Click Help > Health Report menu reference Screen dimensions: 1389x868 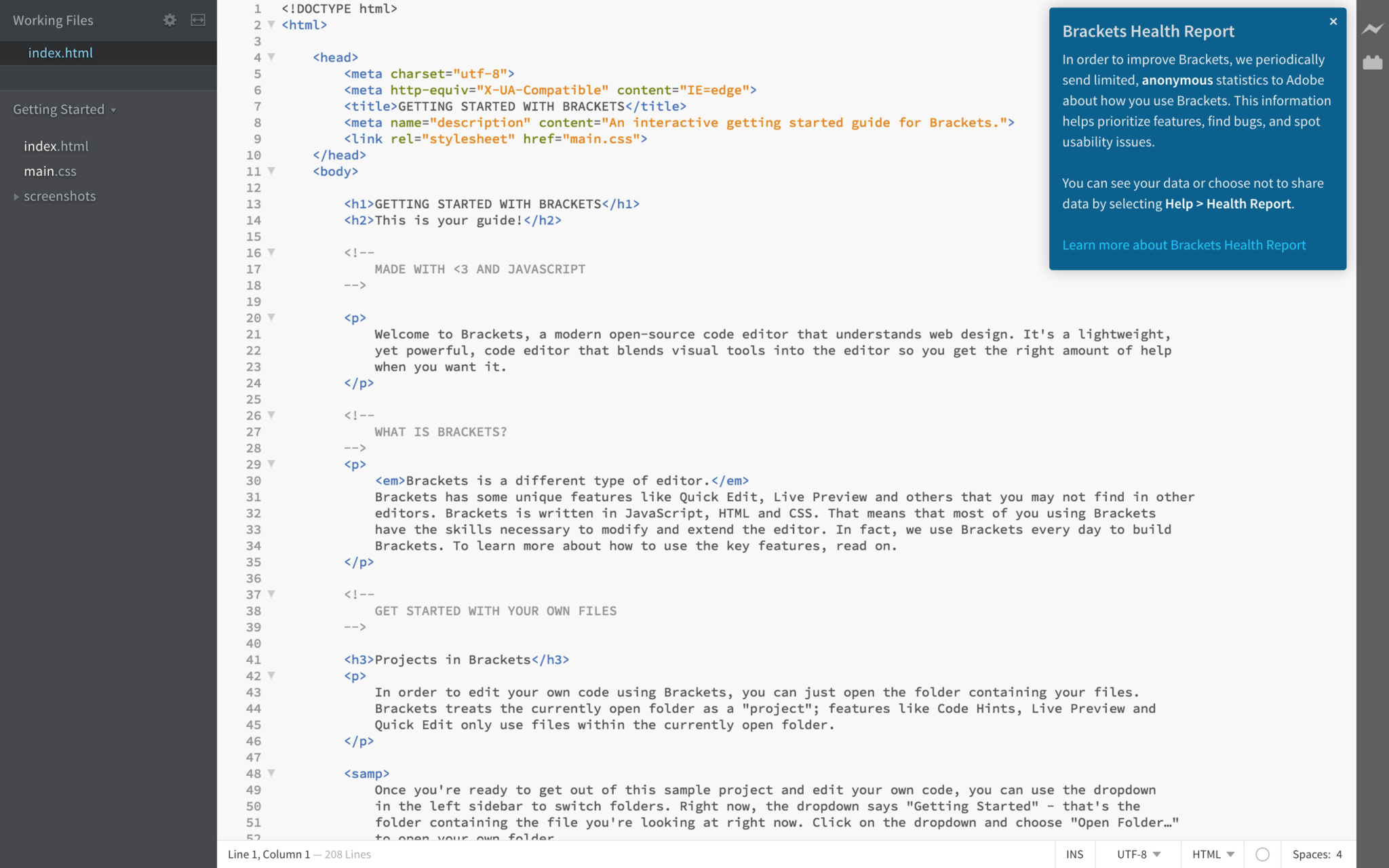pyautogui.click(x=1227, y=204)
